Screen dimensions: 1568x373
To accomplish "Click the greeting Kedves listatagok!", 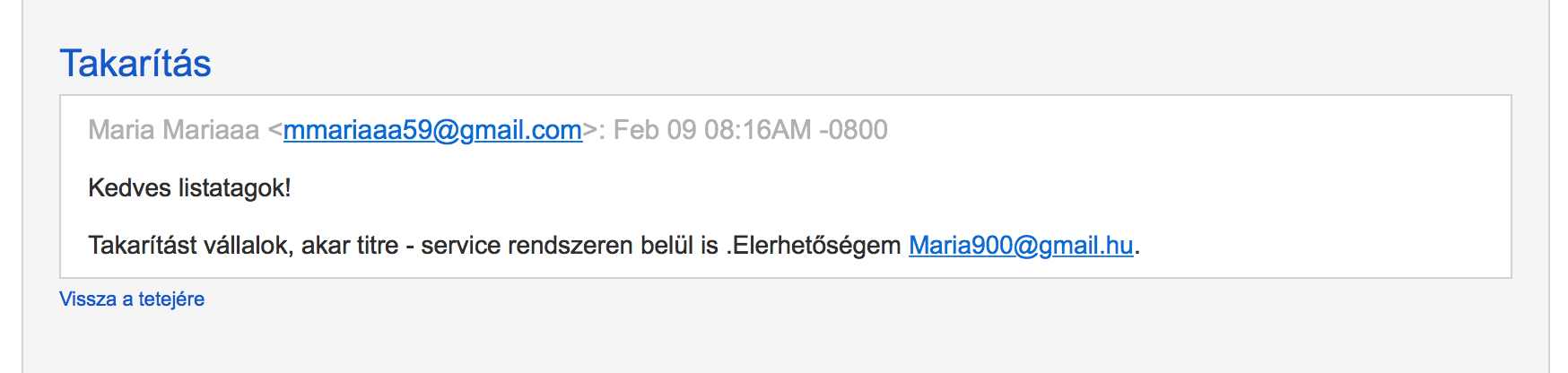I will tap(189, 188).
